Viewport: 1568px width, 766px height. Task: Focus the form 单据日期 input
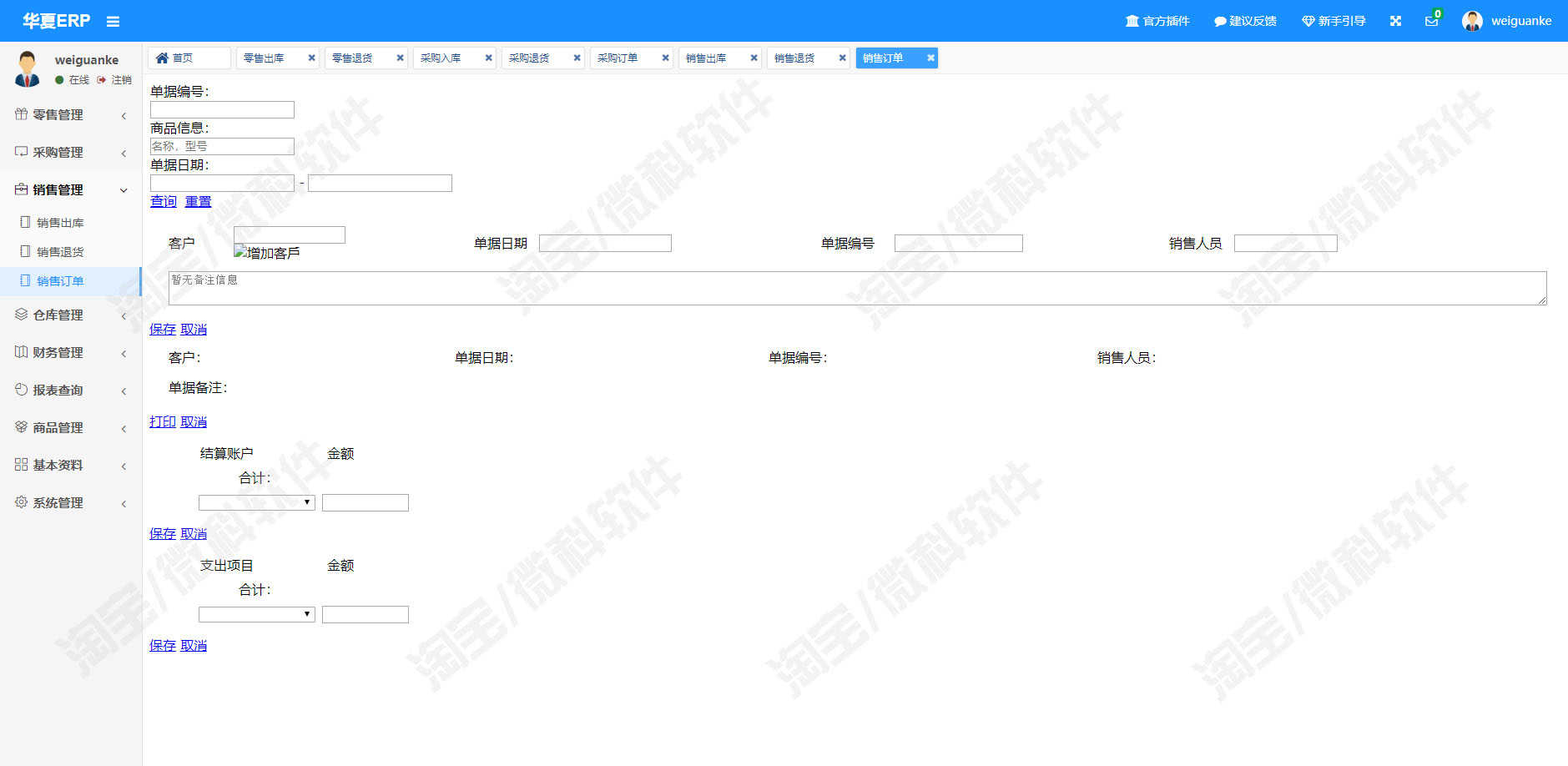[605, 243]
